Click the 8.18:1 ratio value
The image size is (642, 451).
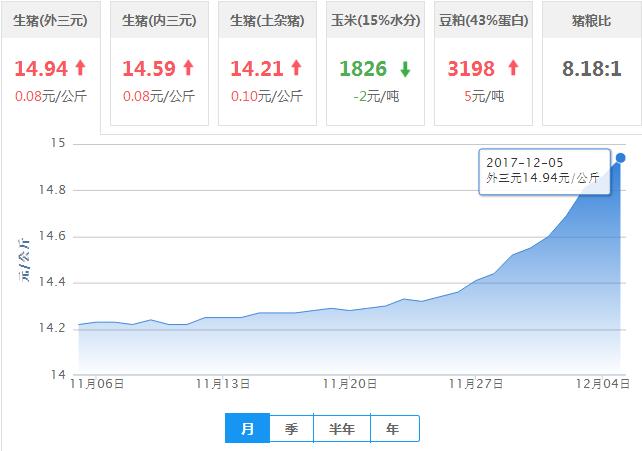tap(592, 68)
